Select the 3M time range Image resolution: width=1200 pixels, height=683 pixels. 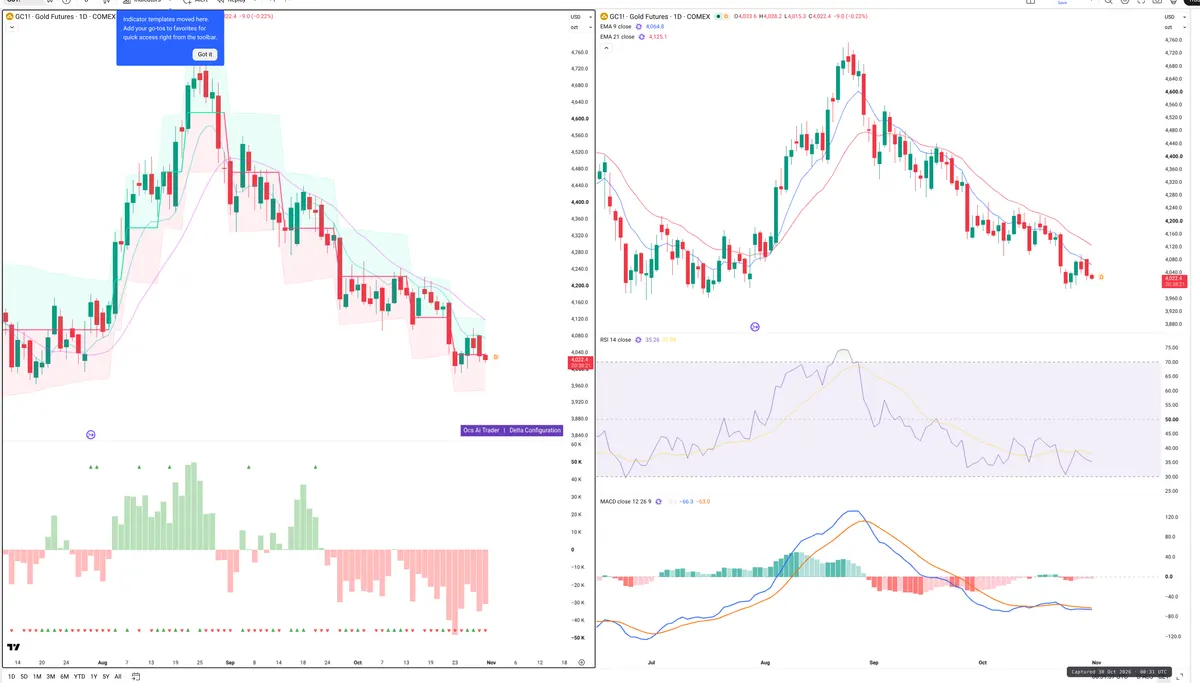click(x=50, y=676)
